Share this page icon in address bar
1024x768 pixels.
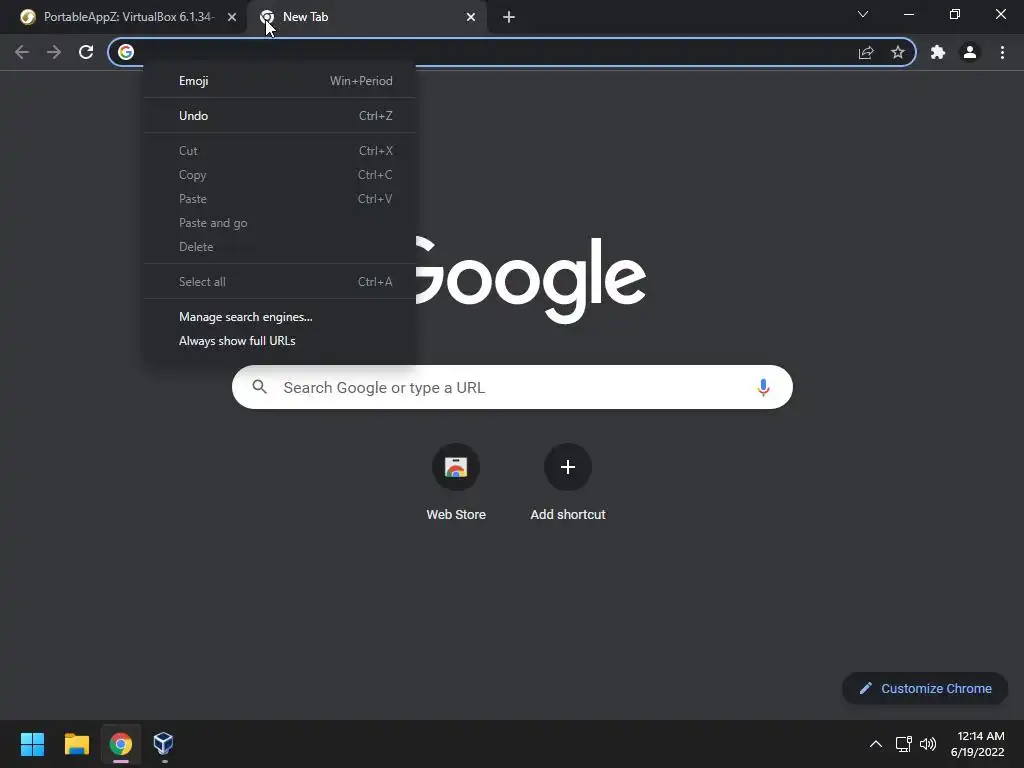tap(866, 52)
